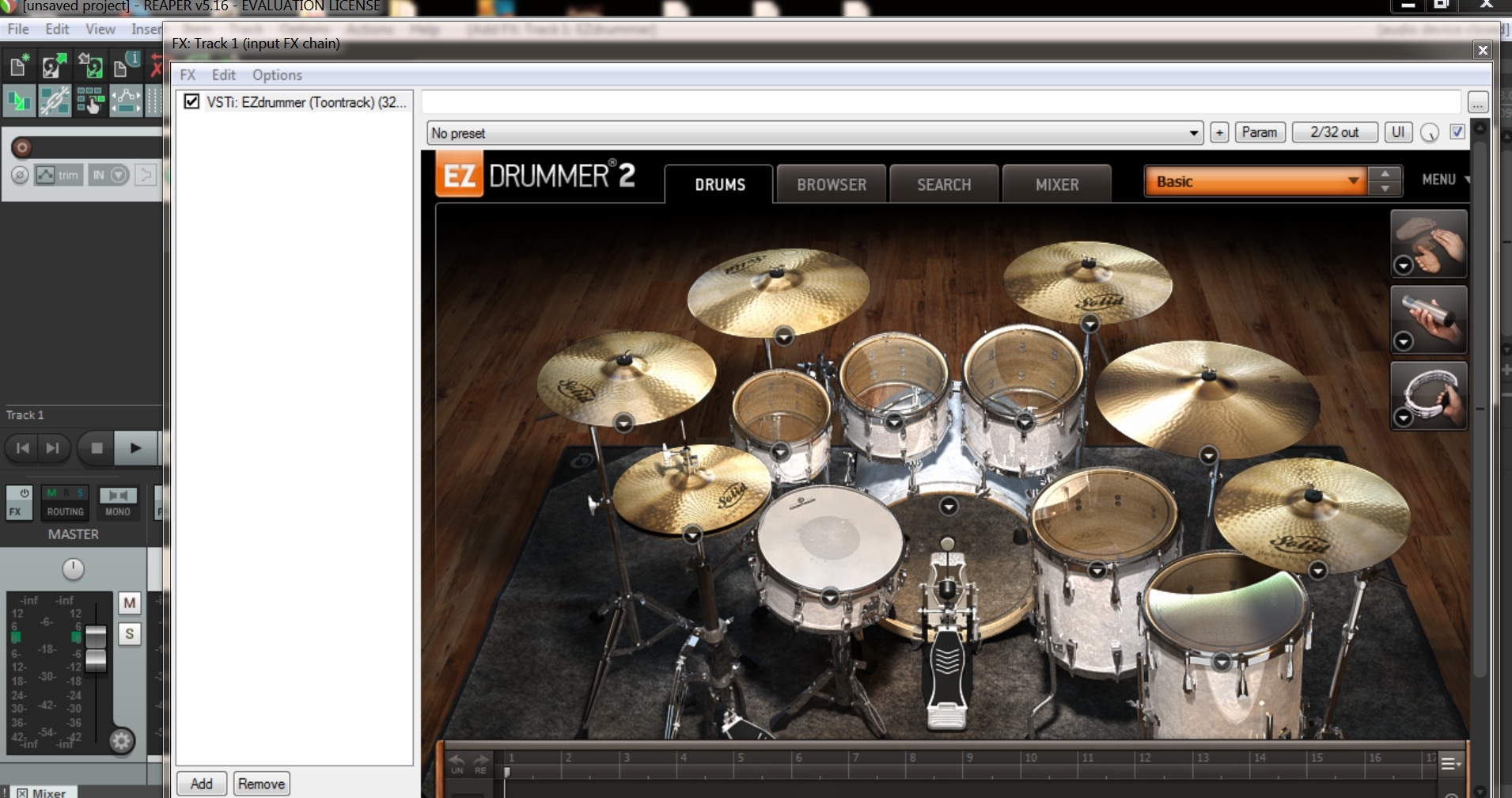Open REAPER's File menu

[x=18, y=29]
